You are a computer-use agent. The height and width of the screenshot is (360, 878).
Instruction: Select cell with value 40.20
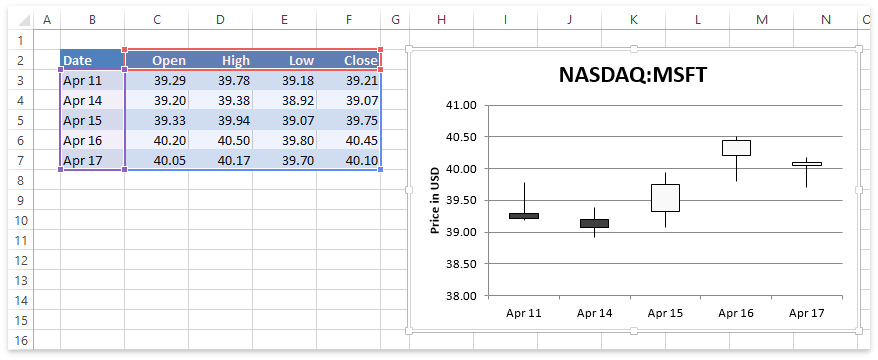coord(157,140)
